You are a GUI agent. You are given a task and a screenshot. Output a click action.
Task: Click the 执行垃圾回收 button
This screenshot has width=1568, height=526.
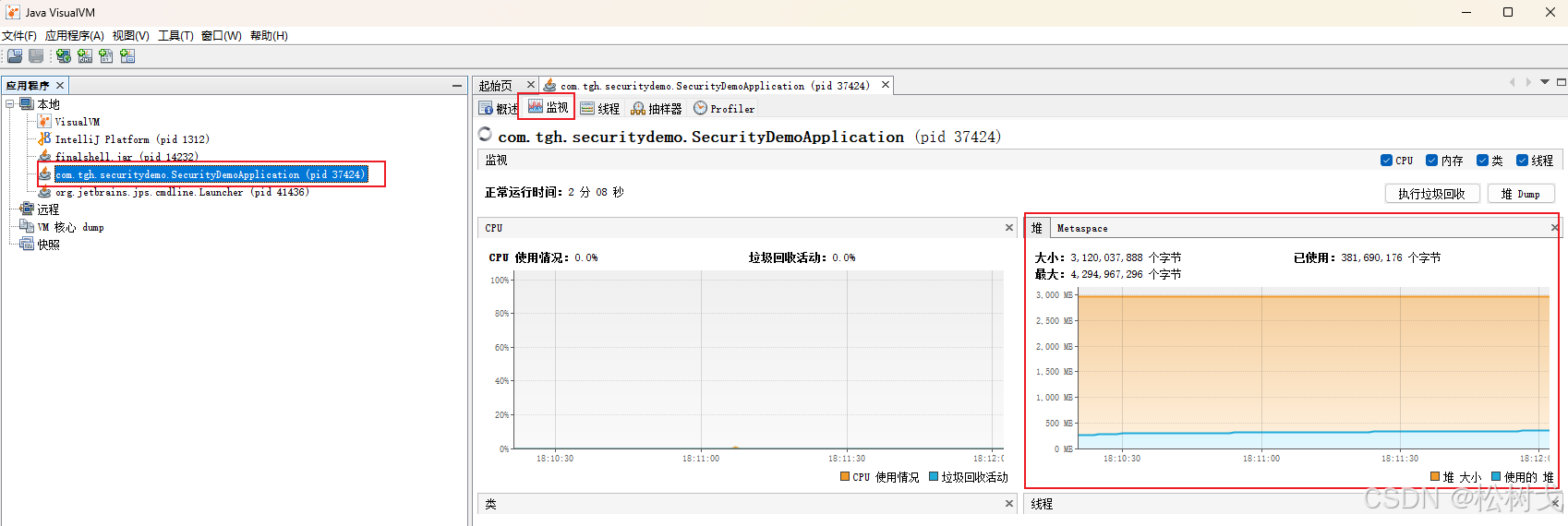[x=1432, y=194]
